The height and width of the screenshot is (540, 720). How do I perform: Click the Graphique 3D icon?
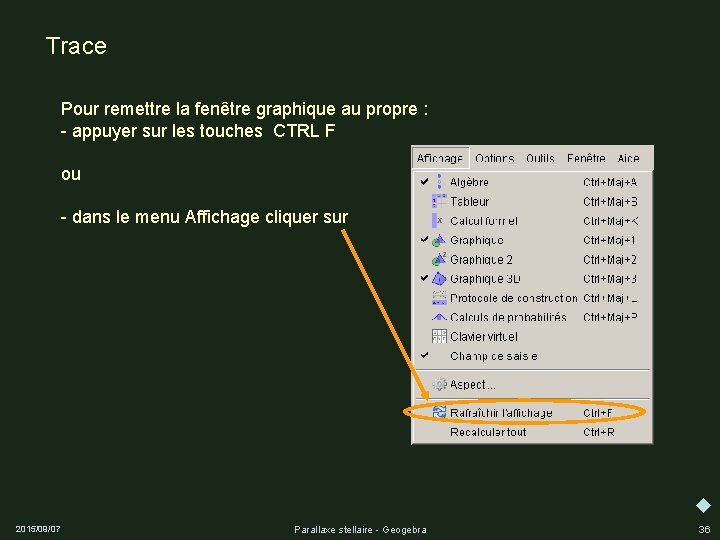click(x=439, y=279)
